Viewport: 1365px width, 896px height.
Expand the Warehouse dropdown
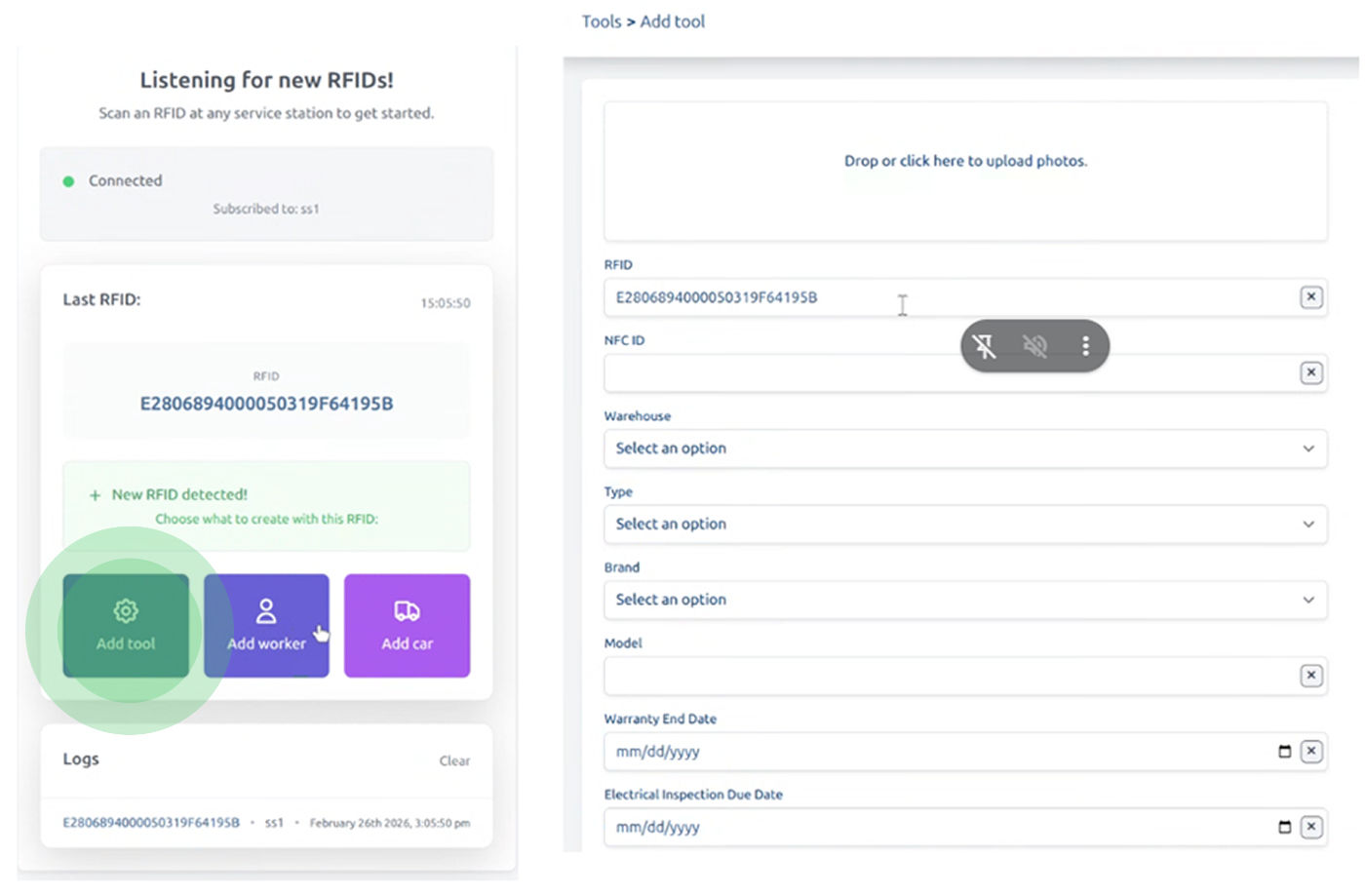click(965, 448)
